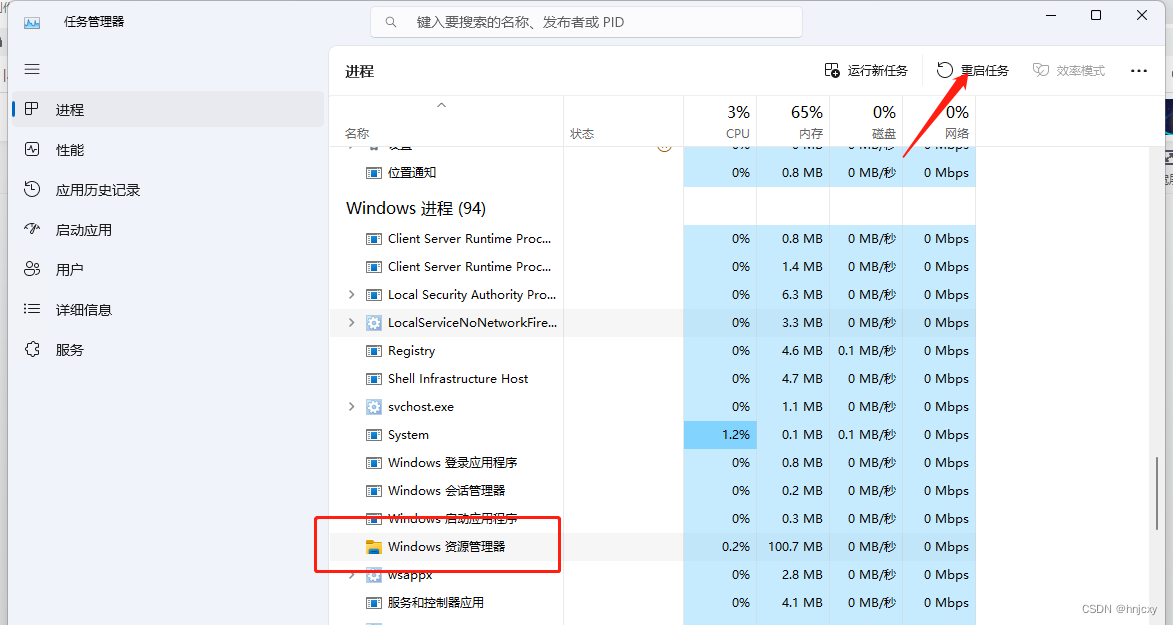Select second Client Server Runtime Process (1.4 MB)

[652, 266]
